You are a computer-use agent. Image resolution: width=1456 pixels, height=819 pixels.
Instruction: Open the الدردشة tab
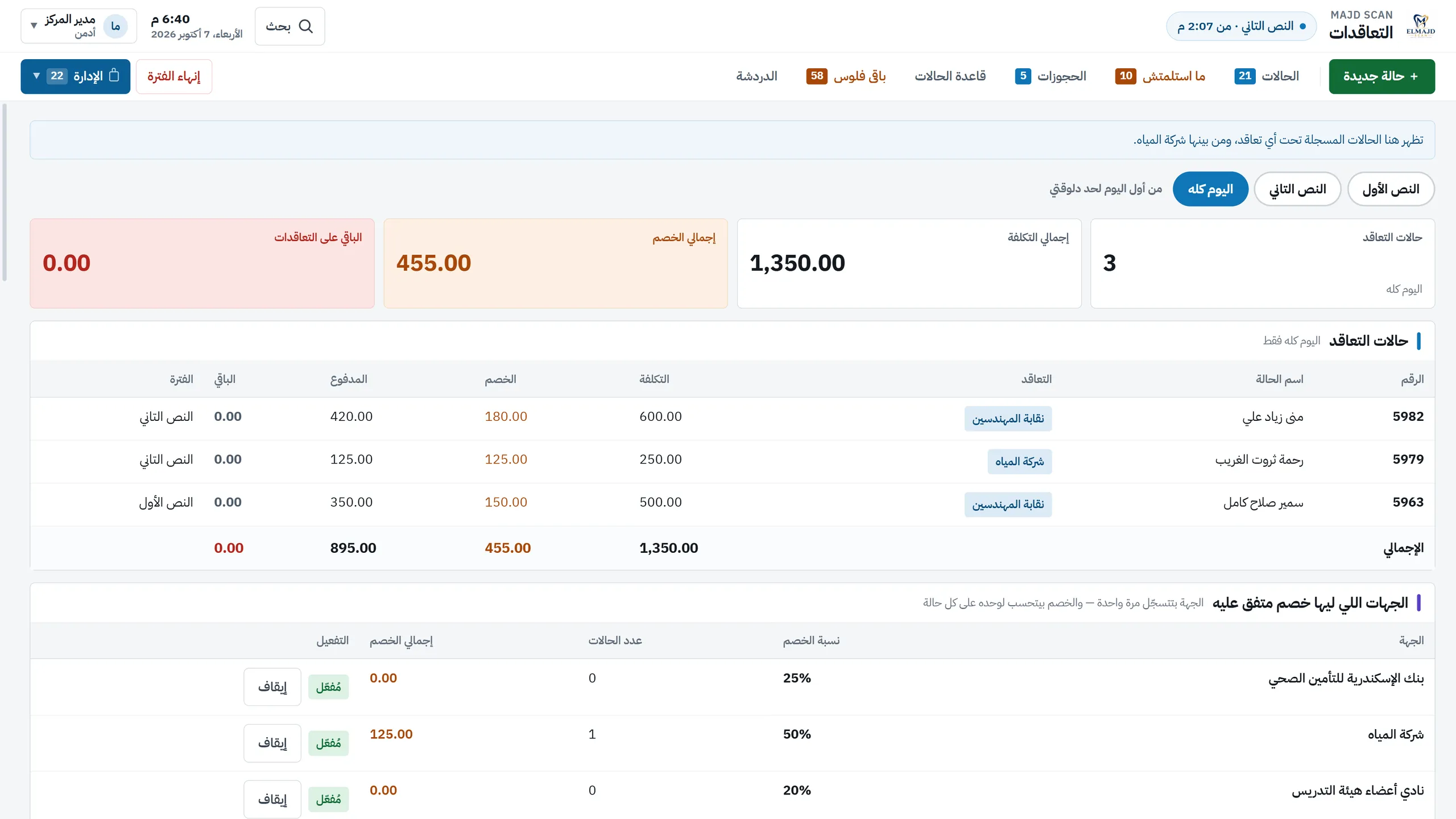[756, 76]
